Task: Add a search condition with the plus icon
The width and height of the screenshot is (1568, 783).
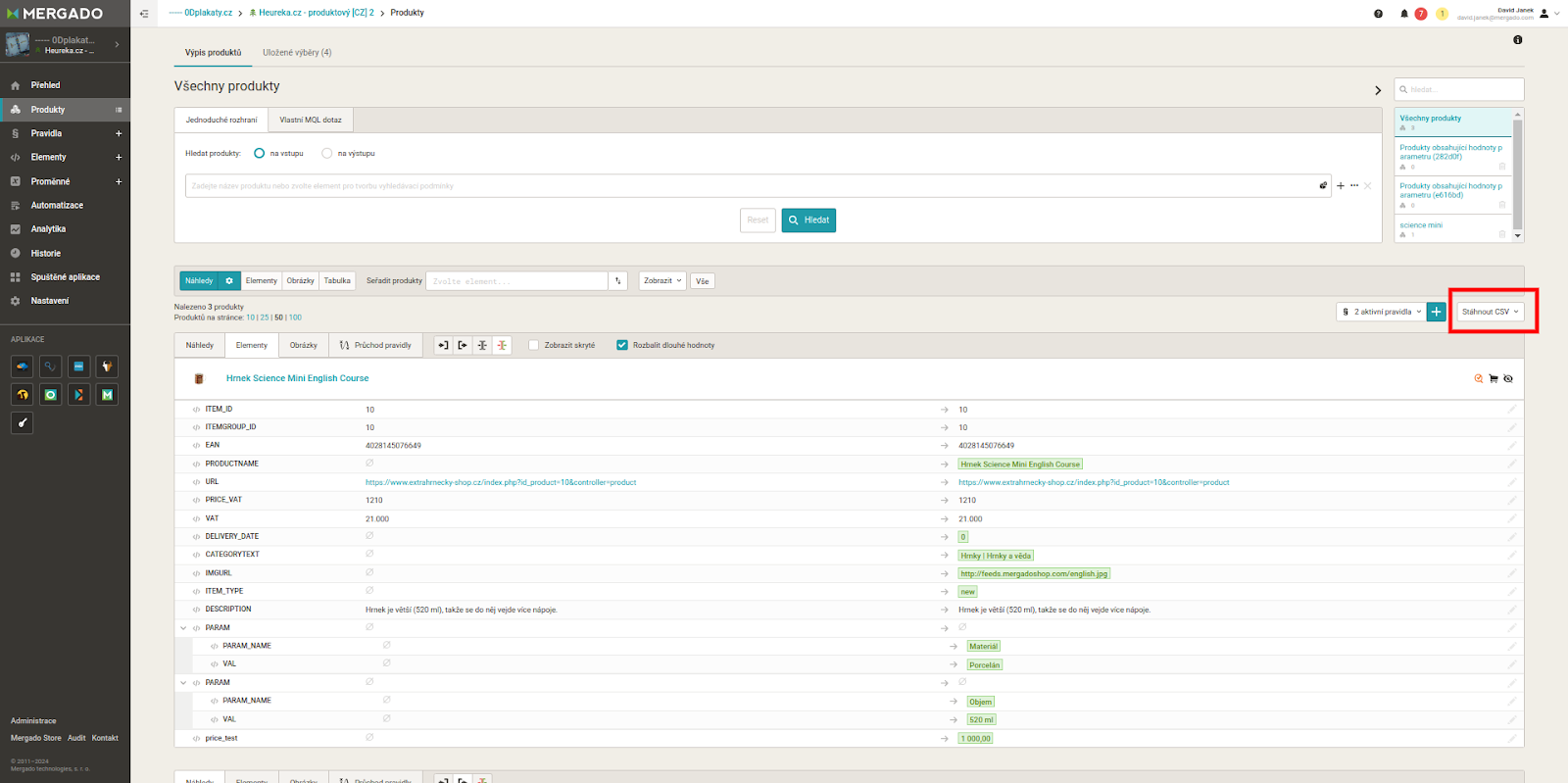Action: click(x=1341, y=185)
